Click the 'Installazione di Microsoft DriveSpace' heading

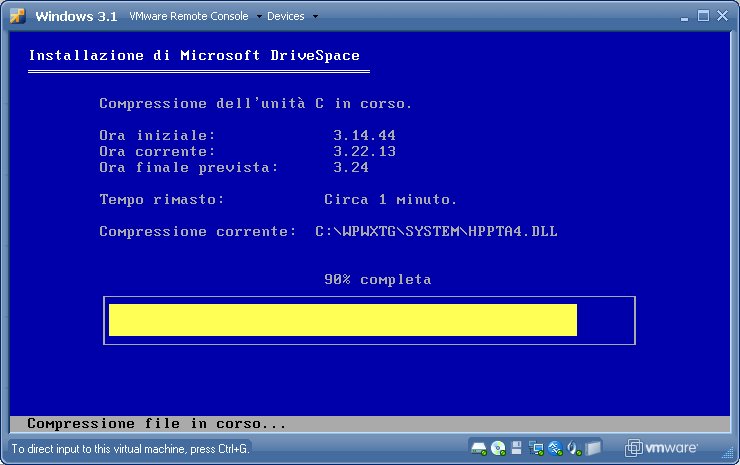(x=194, y=56)
